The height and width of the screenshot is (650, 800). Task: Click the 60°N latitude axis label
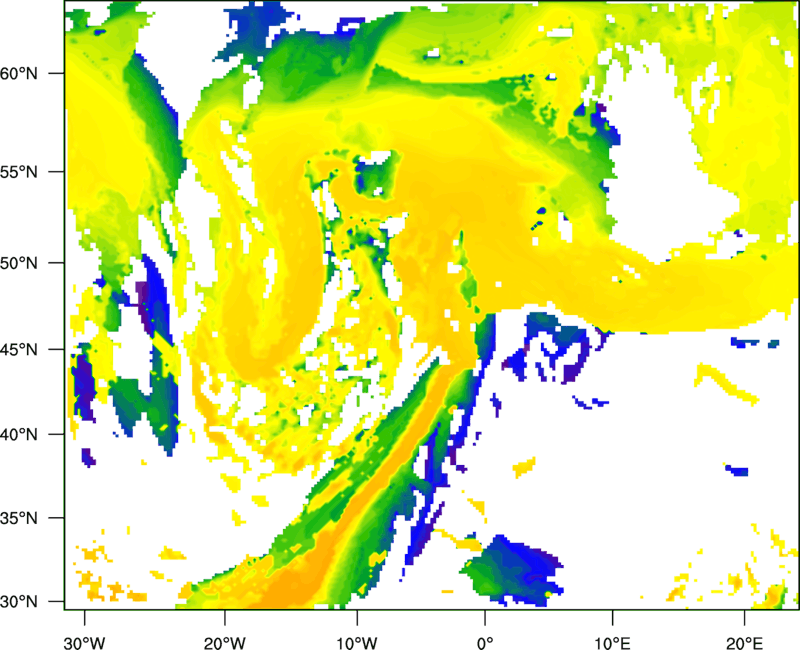(19, 73)
